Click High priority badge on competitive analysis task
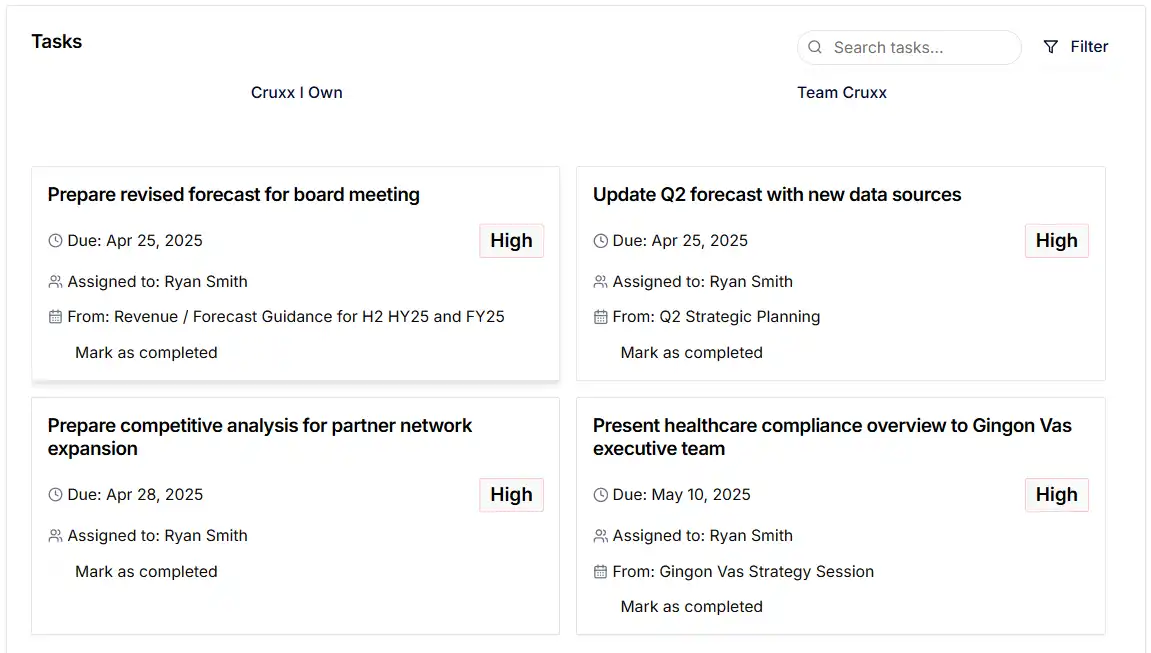Image resolution: width=1151 pixels, height=653 pixels. pos(511,495)
